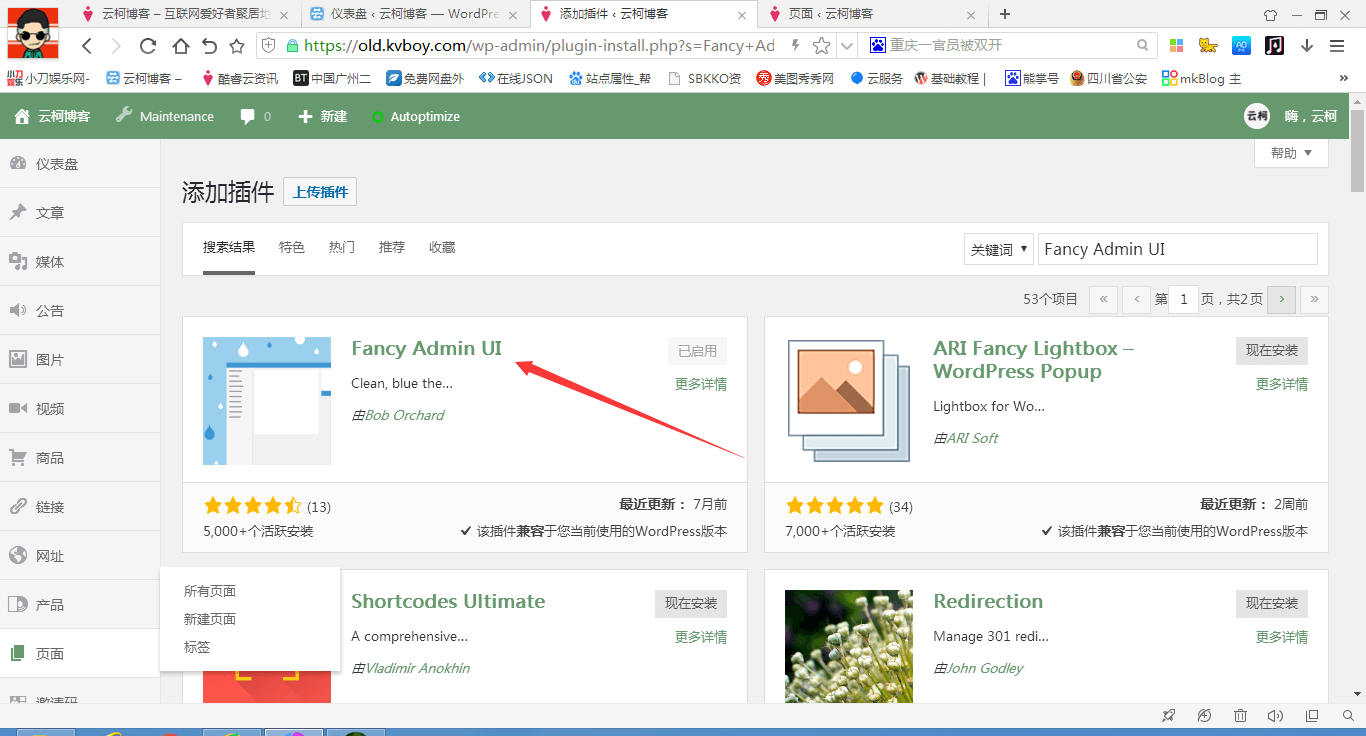Click the browser forward arrow
The image size is (1366, 736).
point(116,46)
